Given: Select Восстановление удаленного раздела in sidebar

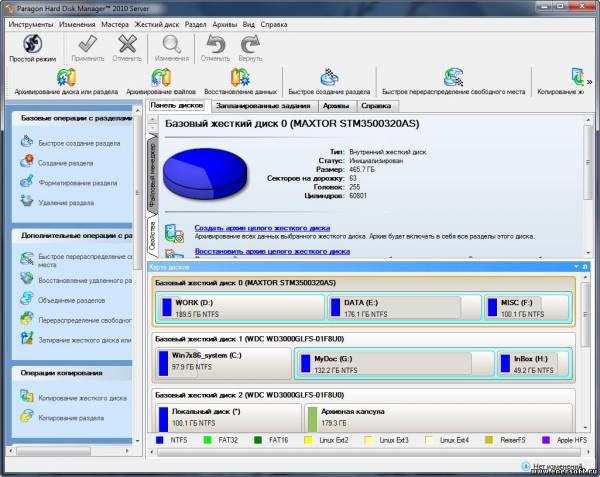Looking at the screenshot, I should [x=76, y=280].
